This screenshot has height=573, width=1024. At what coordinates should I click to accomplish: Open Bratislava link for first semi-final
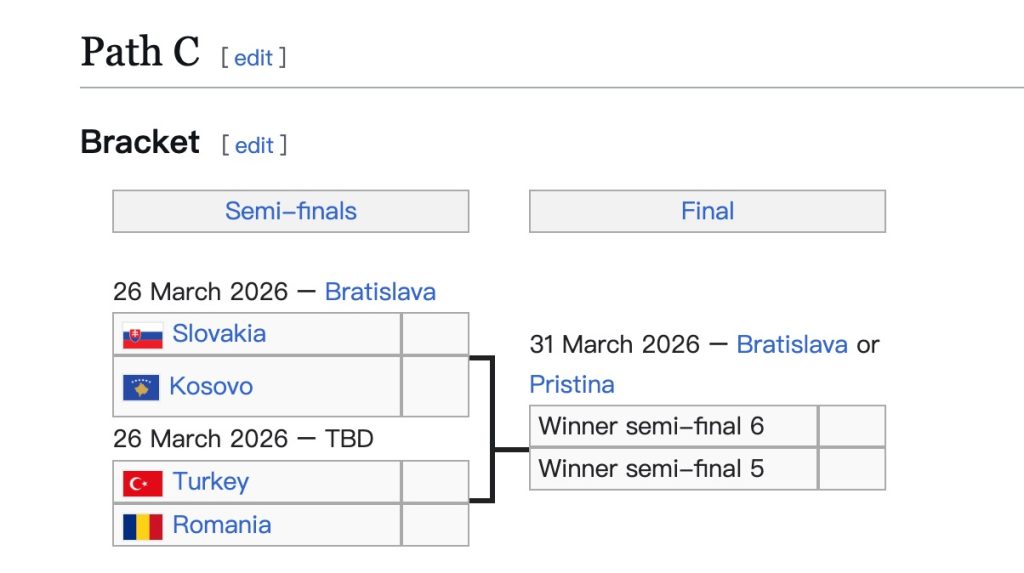(380, 292)
